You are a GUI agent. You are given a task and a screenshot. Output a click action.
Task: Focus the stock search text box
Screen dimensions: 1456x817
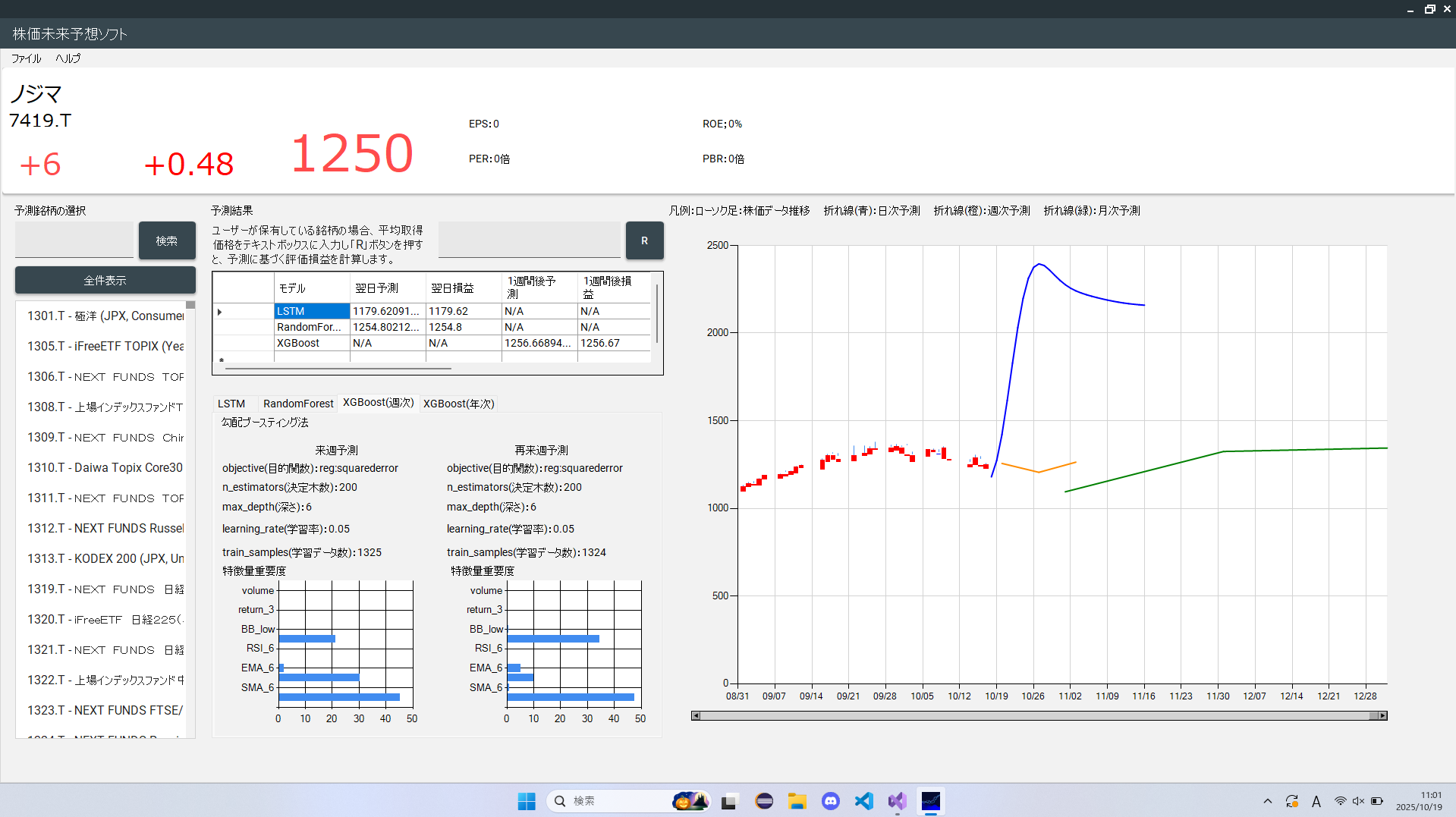click(x=74, y=240)
